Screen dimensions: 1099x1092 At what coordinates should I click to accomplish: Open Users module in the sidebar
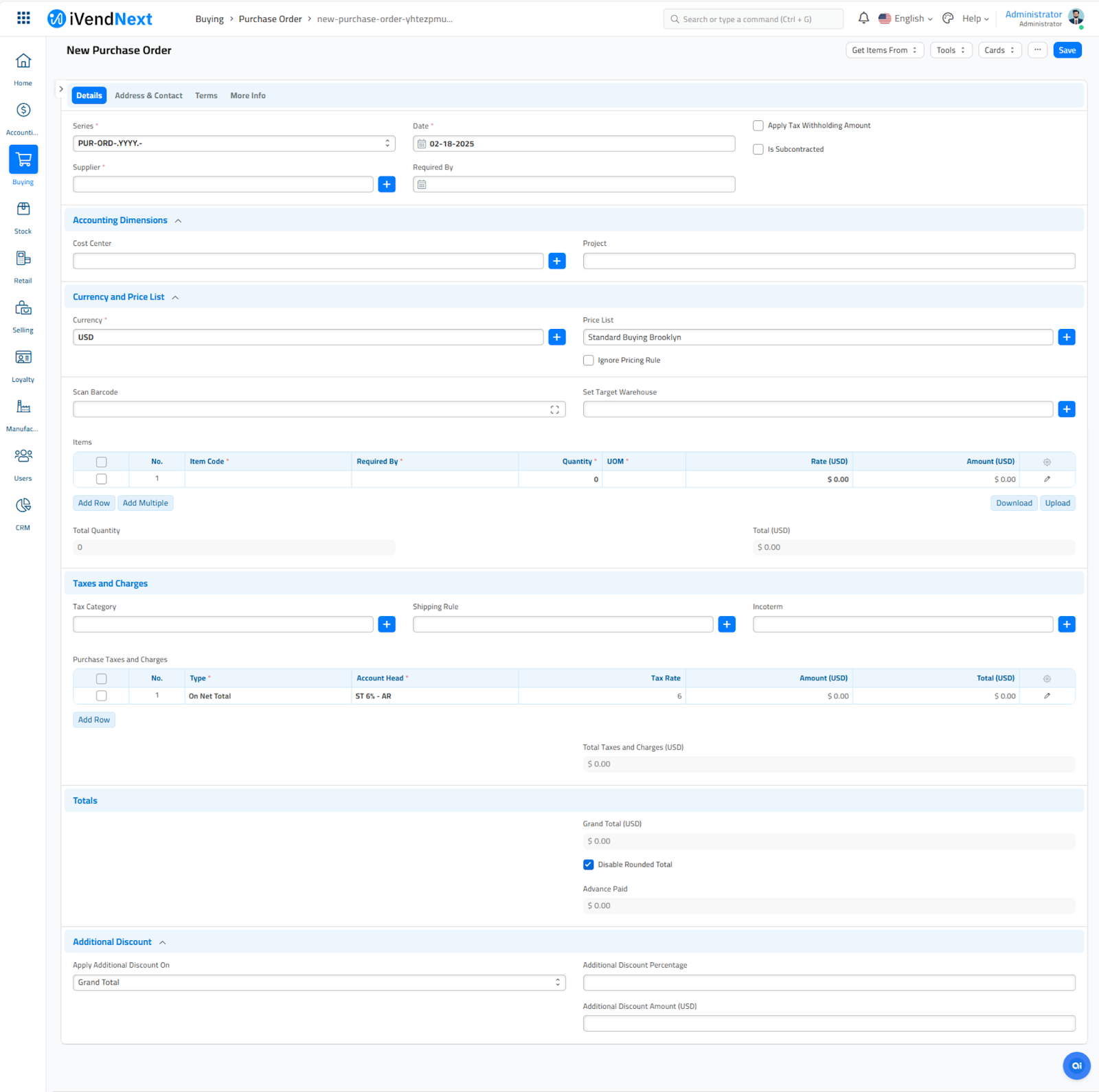click(23, 465)
